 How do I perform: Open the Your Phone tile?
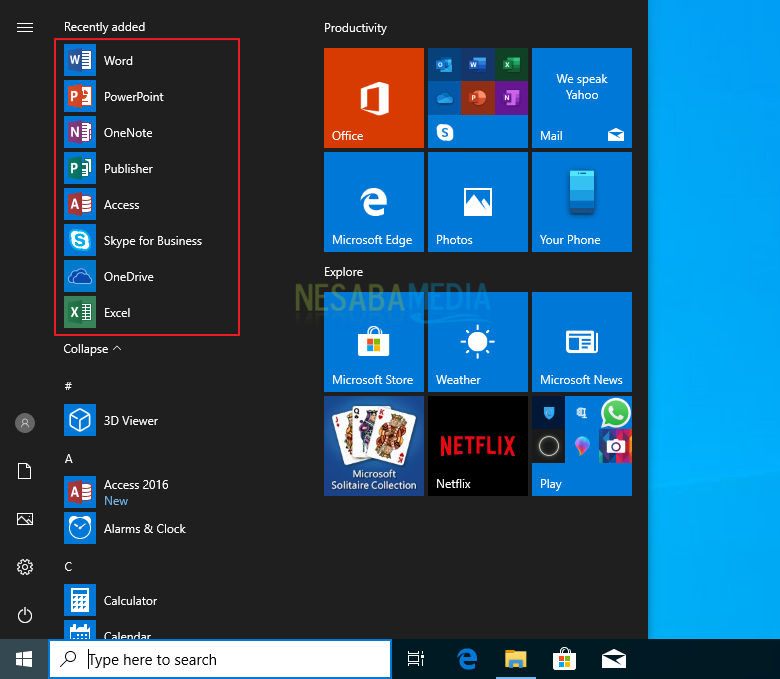[x=582, y=202]
